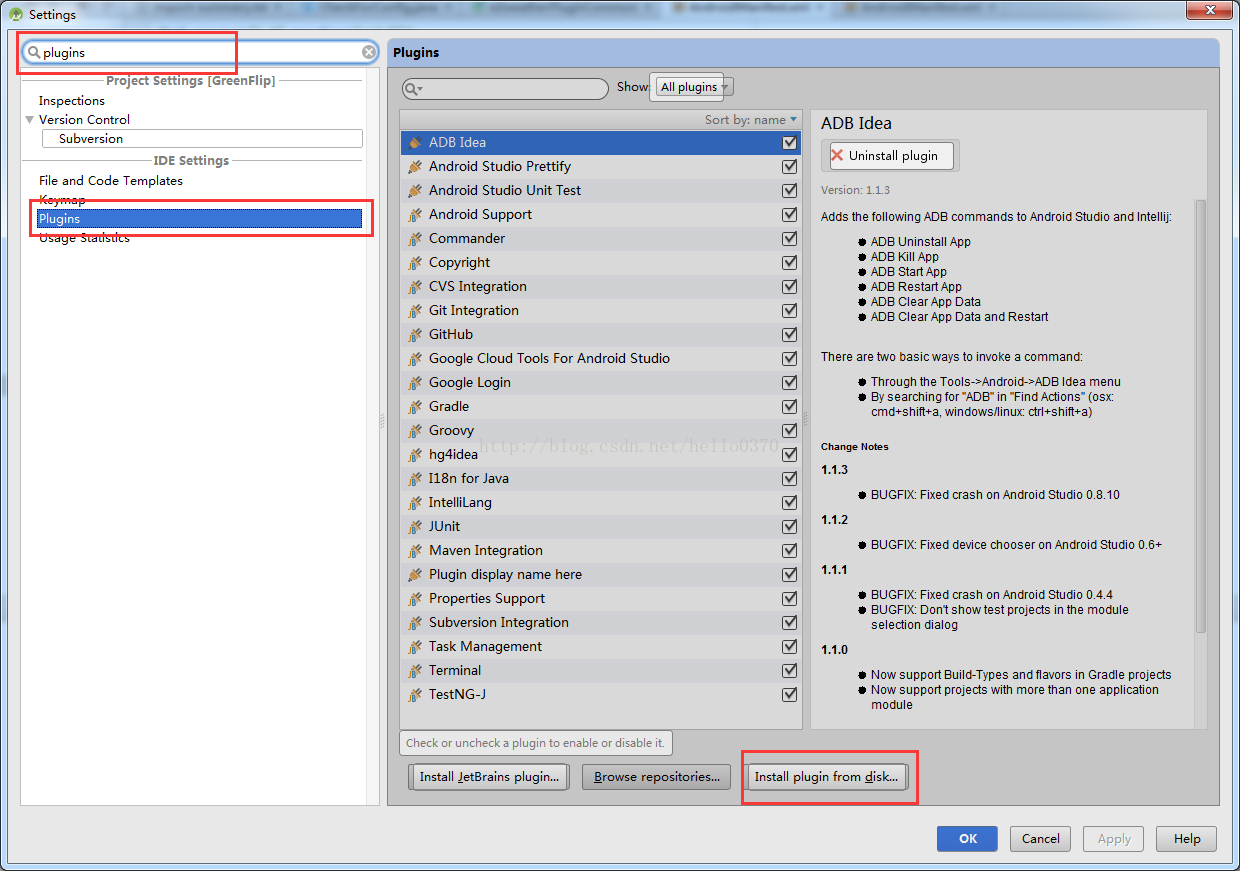Disable the Terminal plugin checkbox

click(x=790, y=670)
